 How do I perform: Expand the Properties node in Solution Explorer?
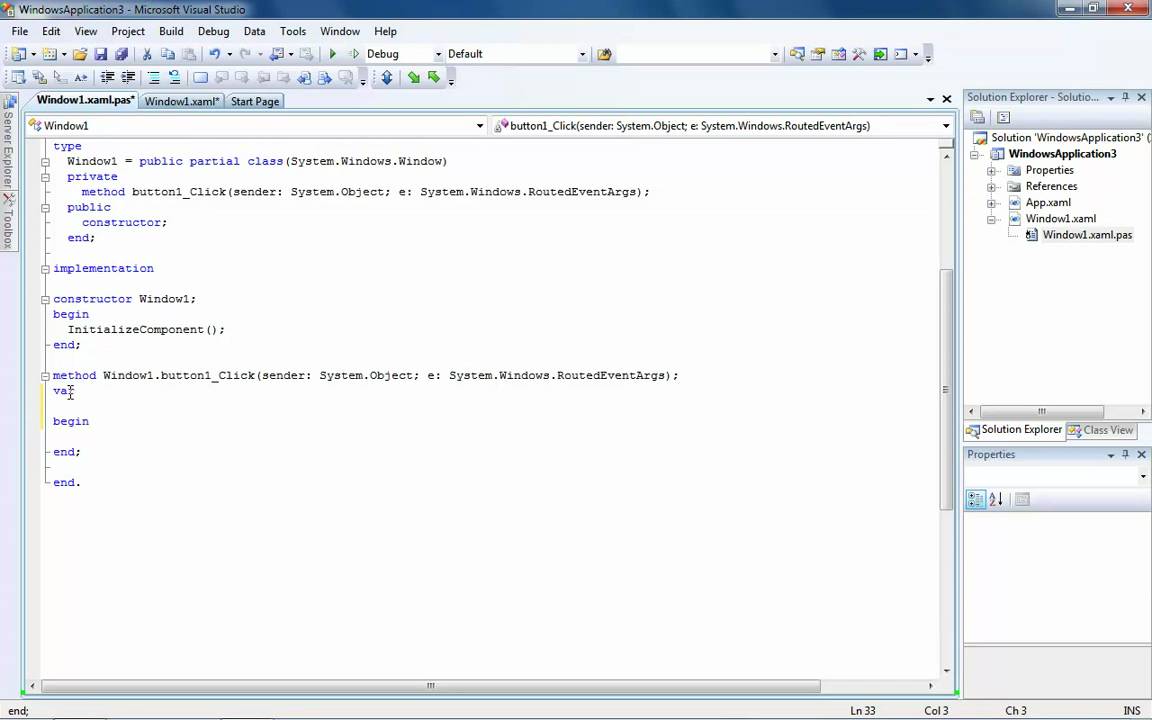[991, 170]
